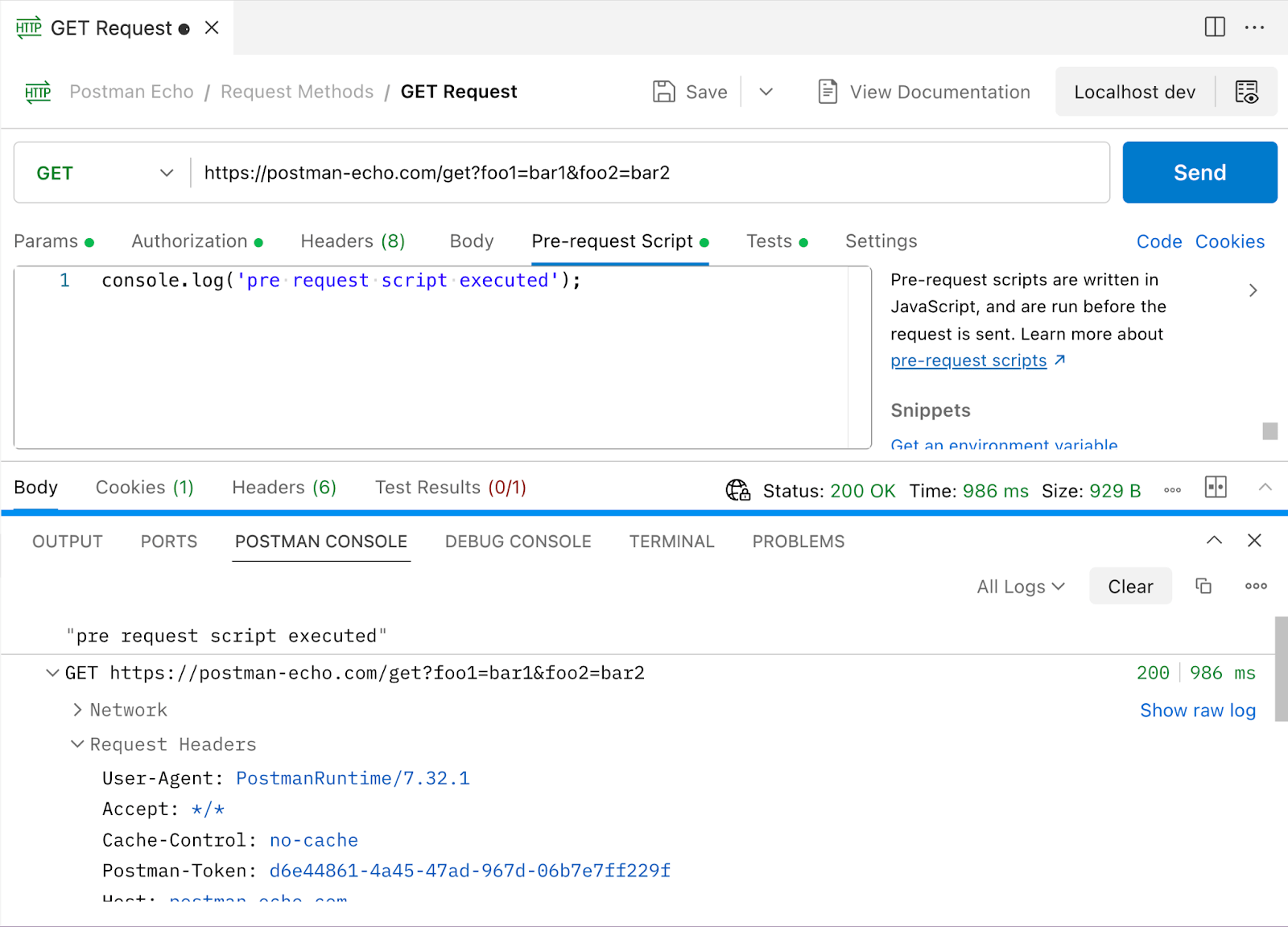The width and height of the screenshot is (1288, 927).
Task: Click the console "pre request script executed" log
Action: point(226,636)
